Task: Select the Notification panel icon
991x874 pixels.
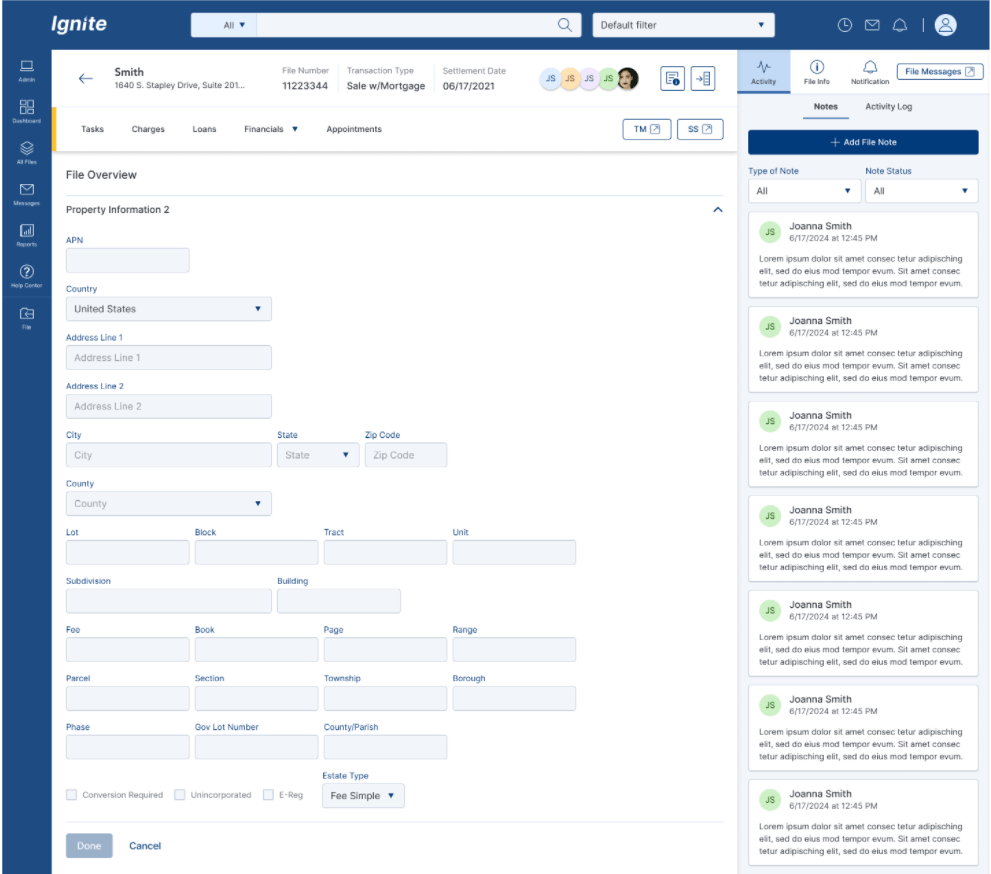Action: pyautogui.click(x=869, y=71)
